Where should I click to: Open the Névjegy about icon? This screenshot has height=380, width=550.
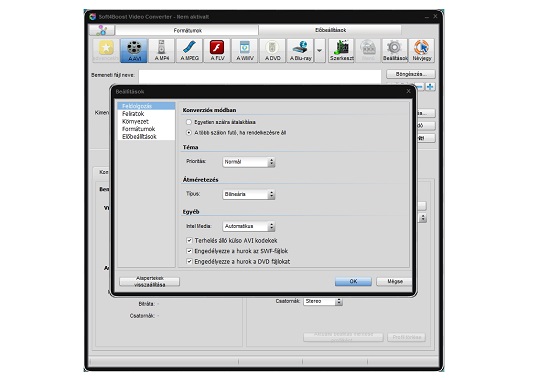click(422, 51)
